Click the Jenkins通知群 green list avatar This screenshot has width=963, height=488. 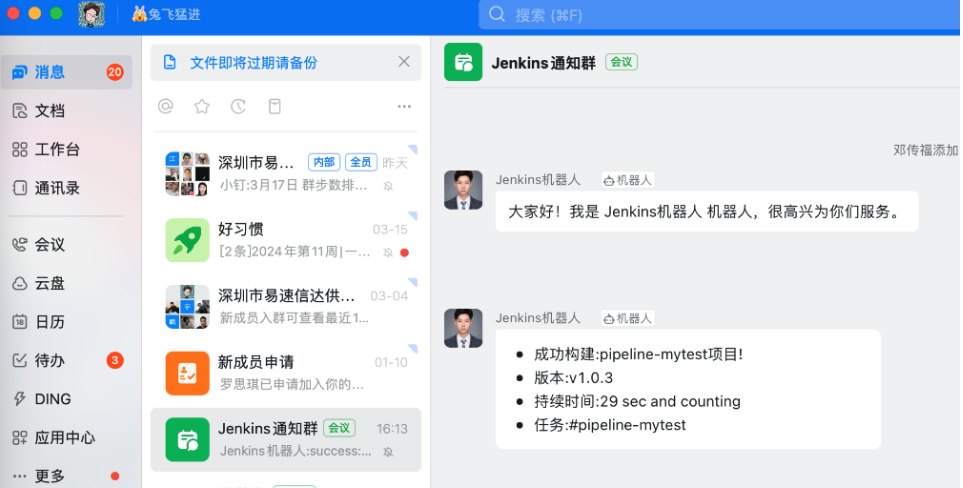click(x=187, y=440)
